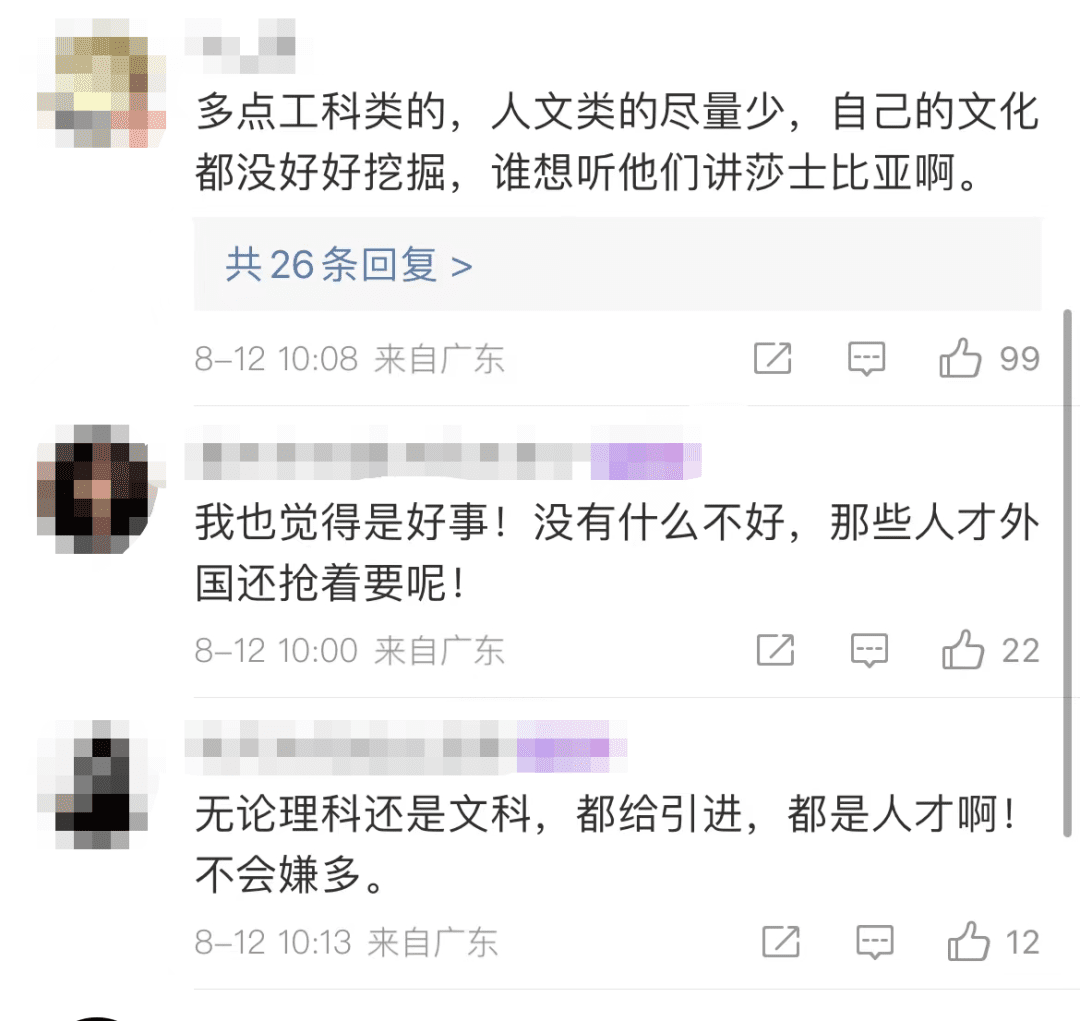Viewport: 1080px width, 1021px height.
Task: Open the second commenter's blurred username
Action: pos(388,453)
